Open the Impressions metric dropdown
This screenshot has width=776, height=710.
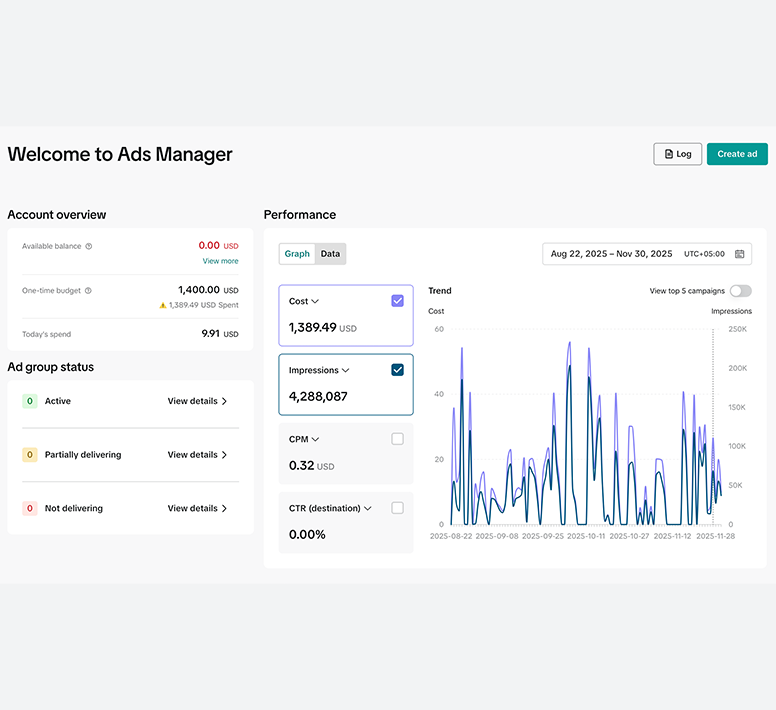pos(345,370)
